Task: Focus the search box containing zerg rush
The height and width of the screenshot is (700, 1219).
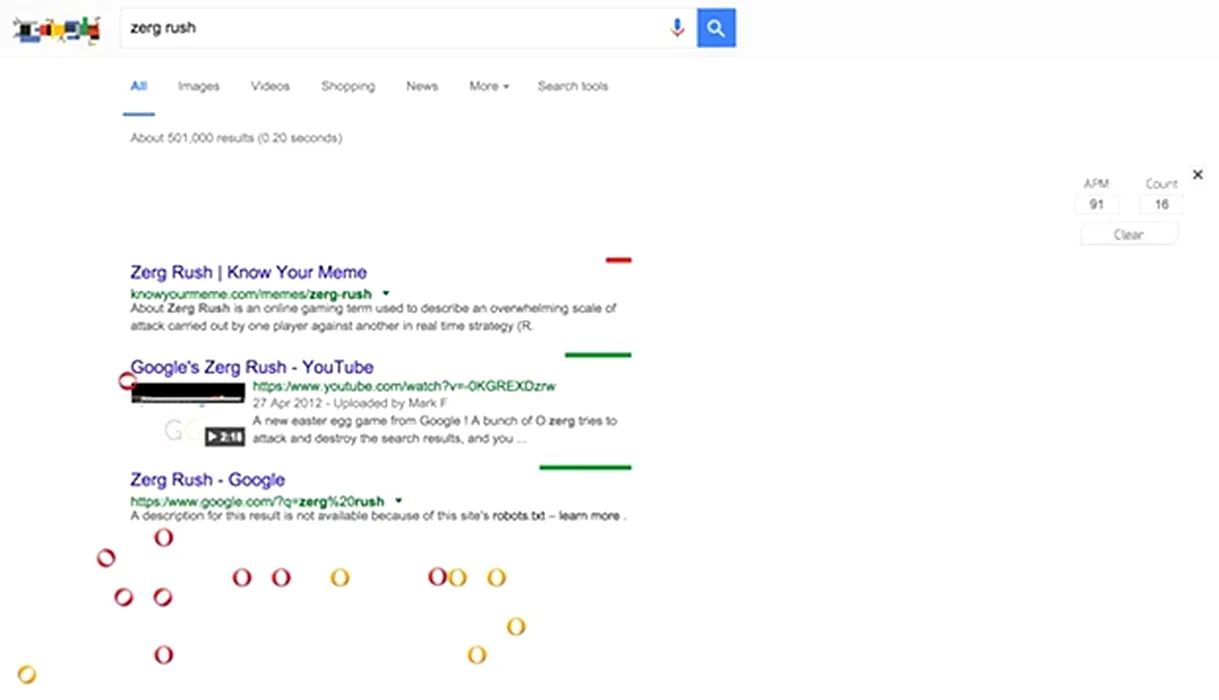Action: click(x=390, y=28)
